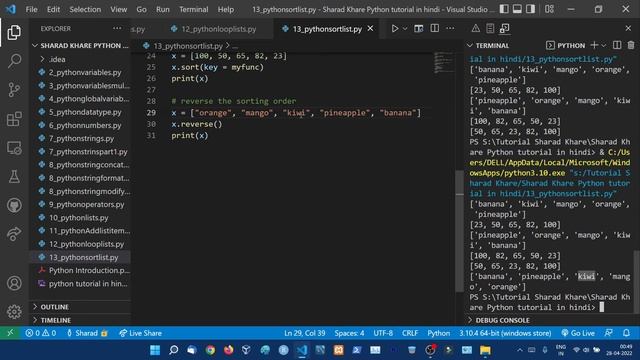
Task: Customize Layout from title bar
Action: [549, 9]
